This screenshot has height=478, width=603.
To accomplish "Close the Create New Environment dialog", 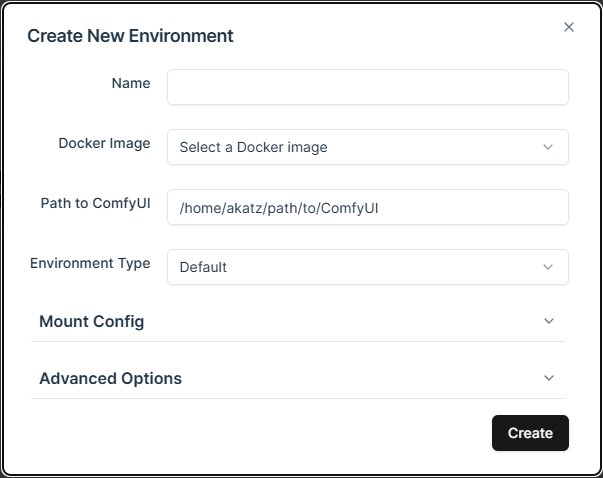I will (x=569, y=27).
